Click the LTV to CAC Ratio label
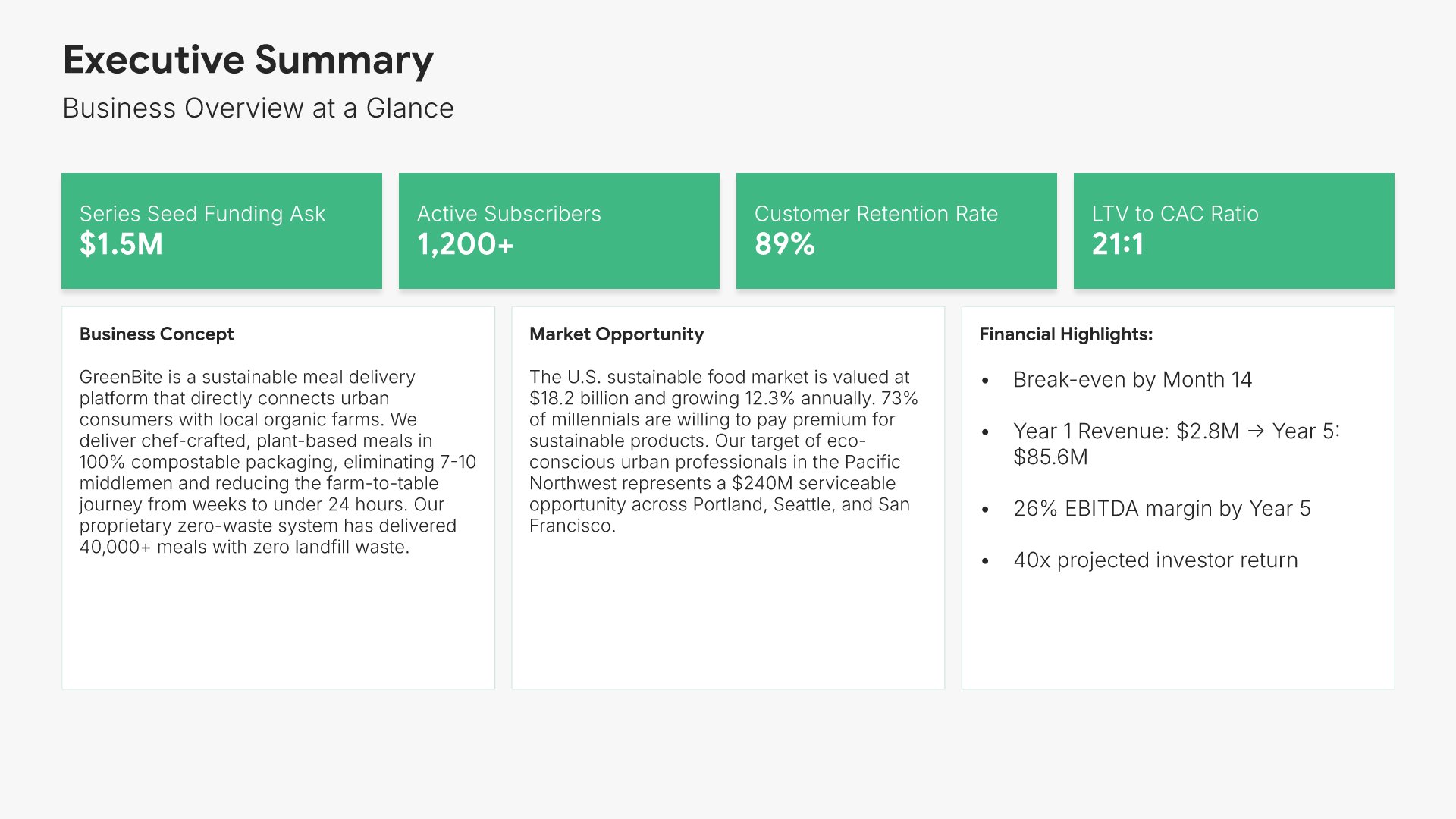1456x819 pixels. click(1175, 214)
